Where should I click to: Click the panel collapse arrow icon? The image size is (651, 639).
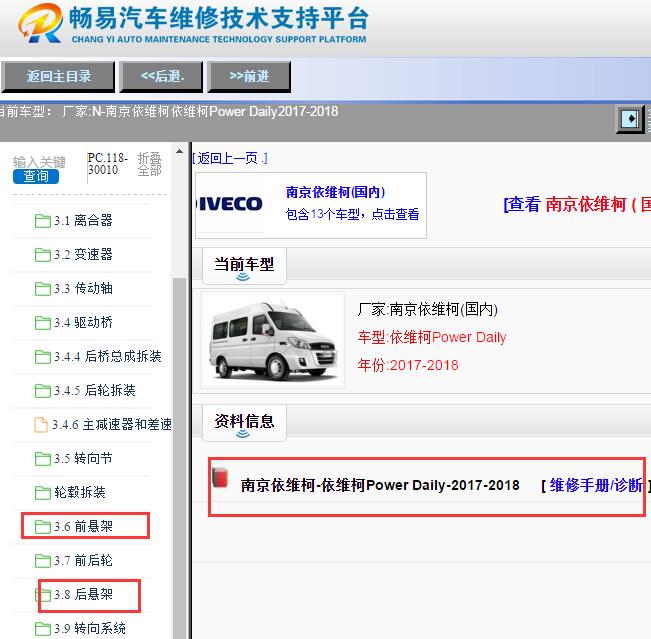(x=630, y=119)
